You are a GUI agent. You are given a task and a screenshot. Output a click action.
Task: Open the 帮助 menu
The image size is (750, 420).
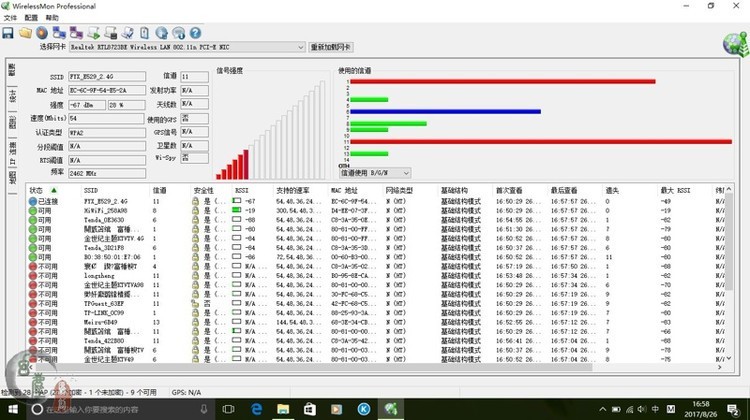52,18
